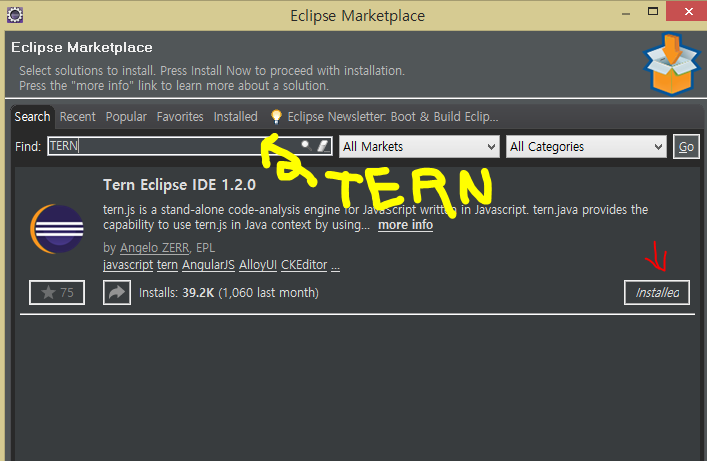707x461 pixels.
Task: Close the Eclipse Marketplace window
Action: [688, 12]
